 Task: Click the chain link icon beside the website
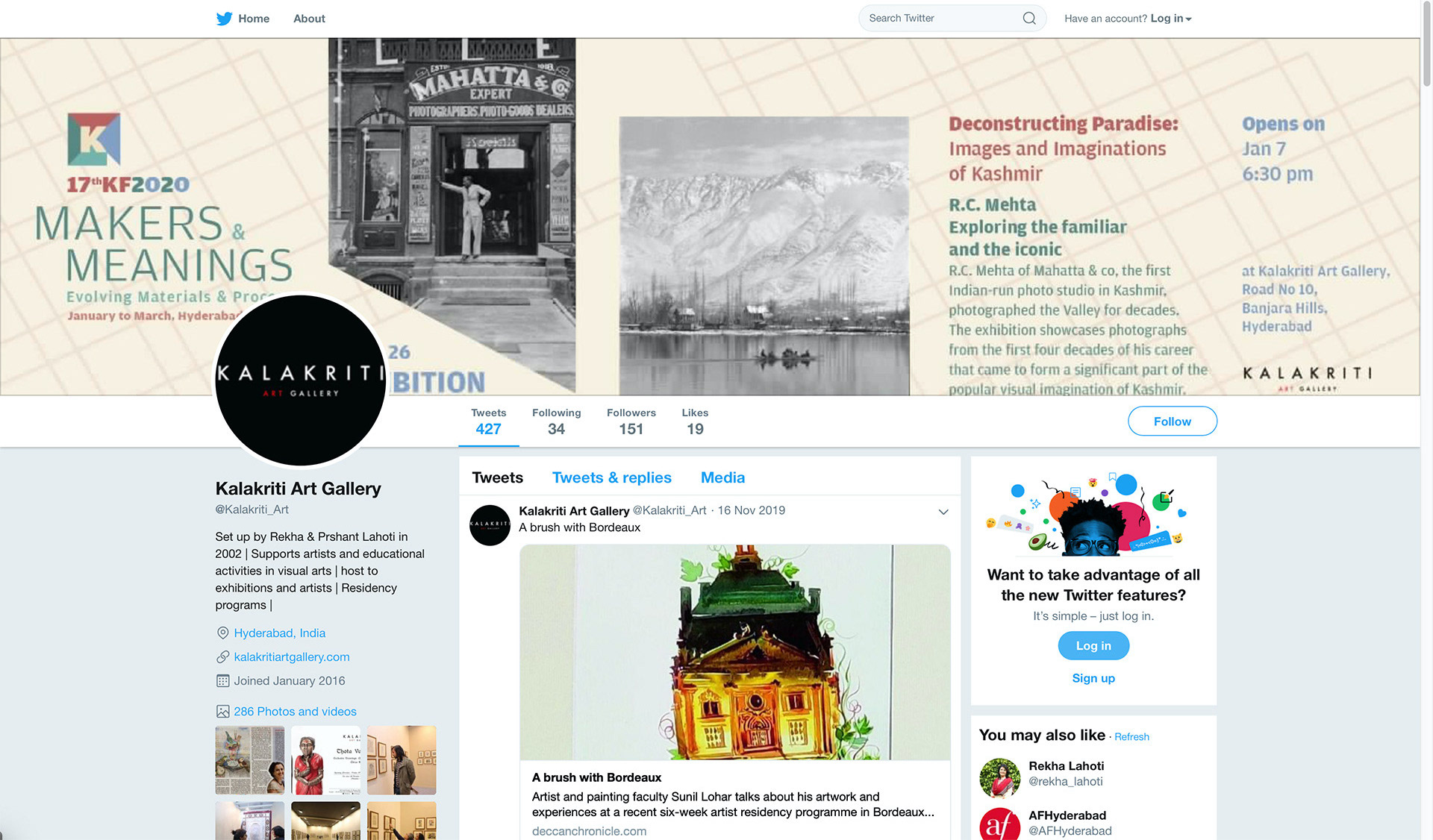[x=222, y=656]
